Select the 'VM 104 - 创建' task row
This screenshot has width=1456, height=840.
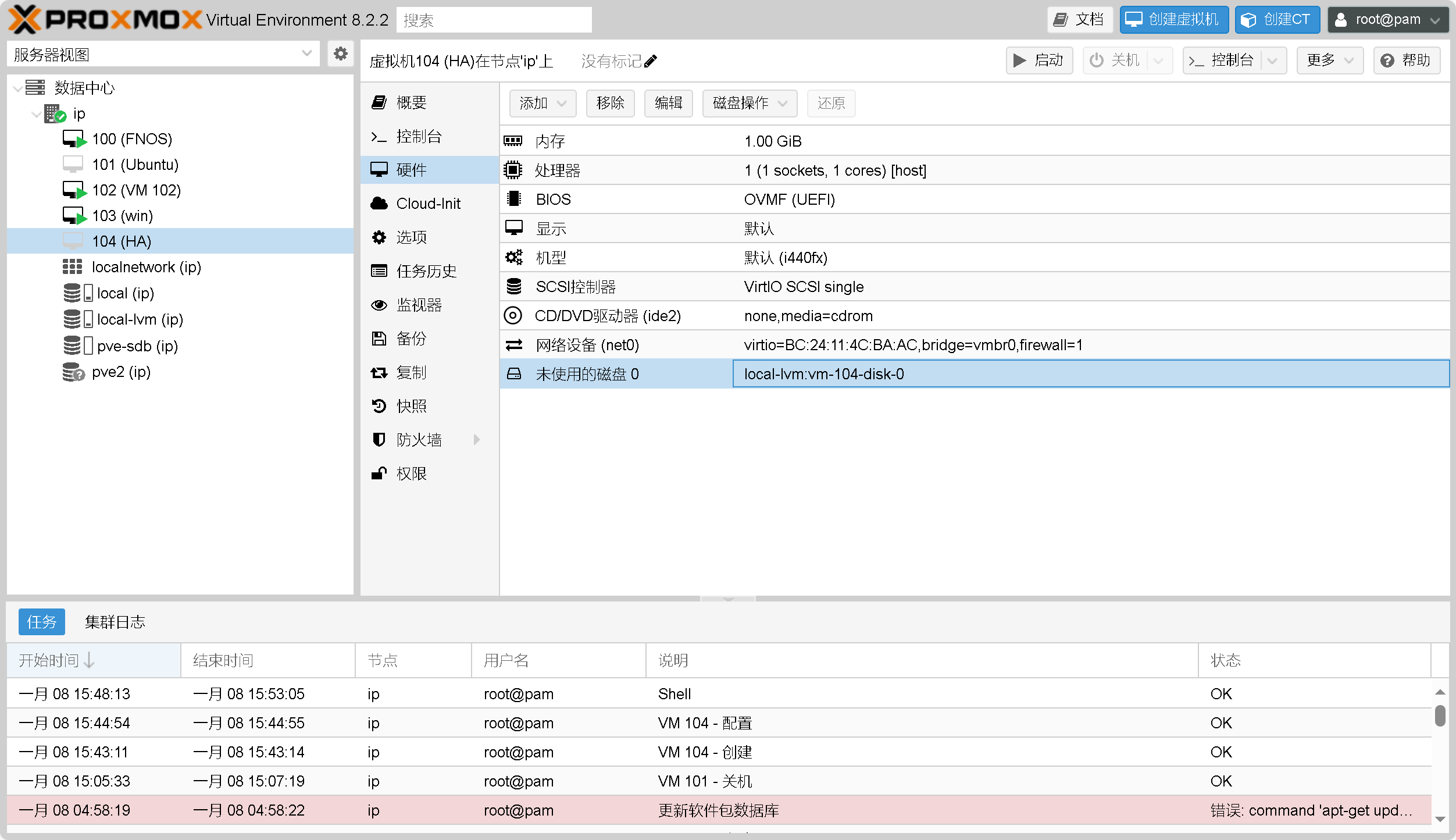(719, 752)
